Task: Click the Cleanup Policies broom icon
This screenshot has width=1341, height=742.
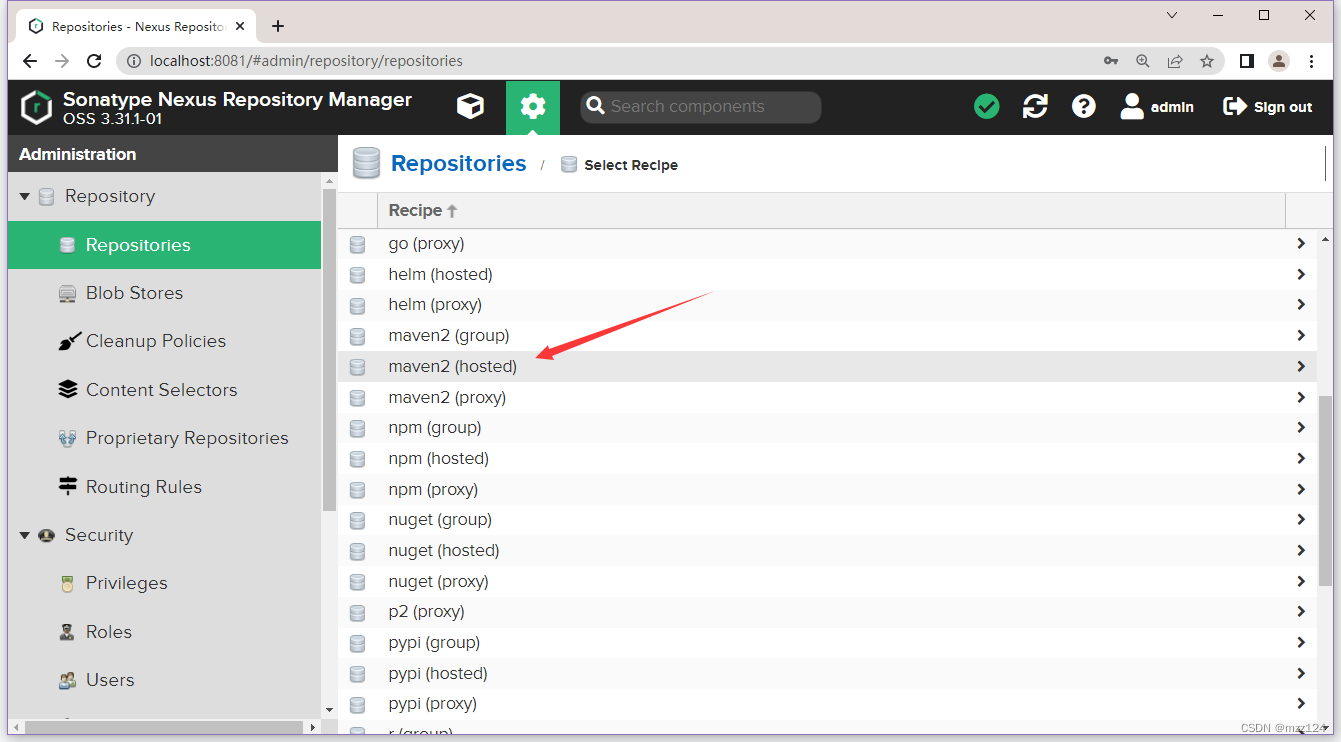Action: point(68,342)
